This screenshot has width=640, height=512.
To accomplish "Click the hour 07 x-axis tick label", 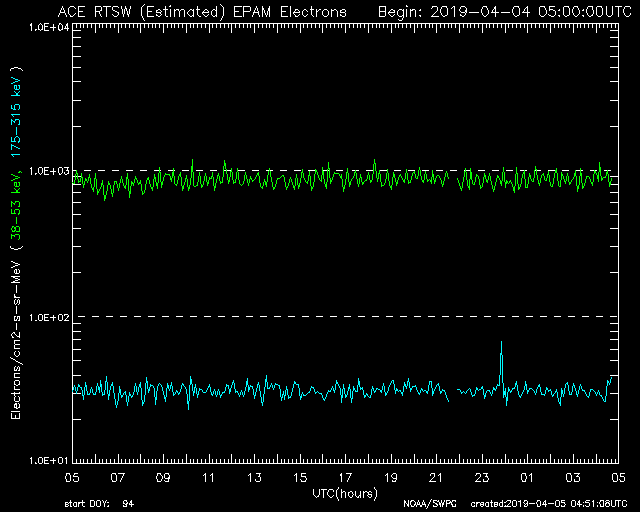I will click(x=118, y=477).
